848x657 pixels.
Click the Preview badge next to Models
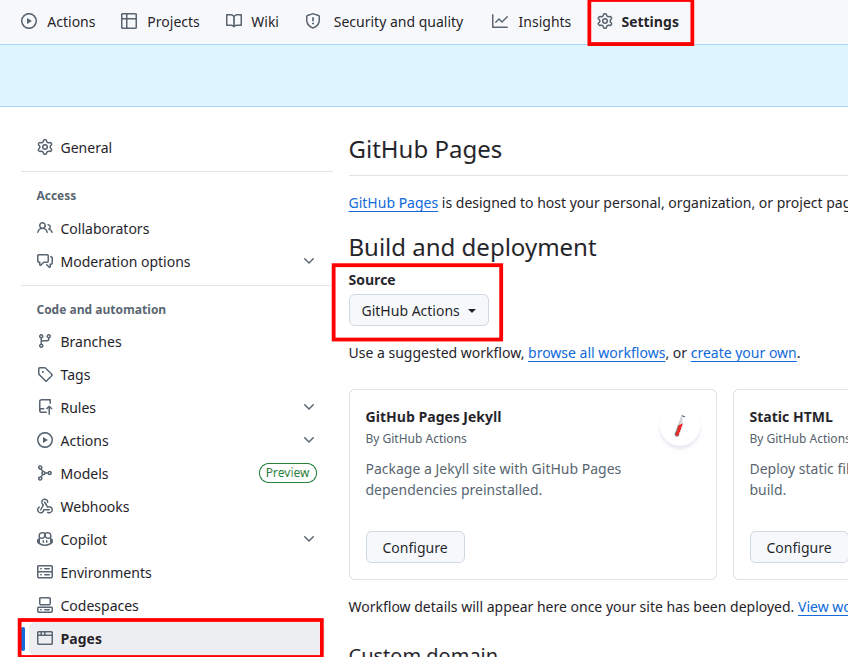(288, 473)
